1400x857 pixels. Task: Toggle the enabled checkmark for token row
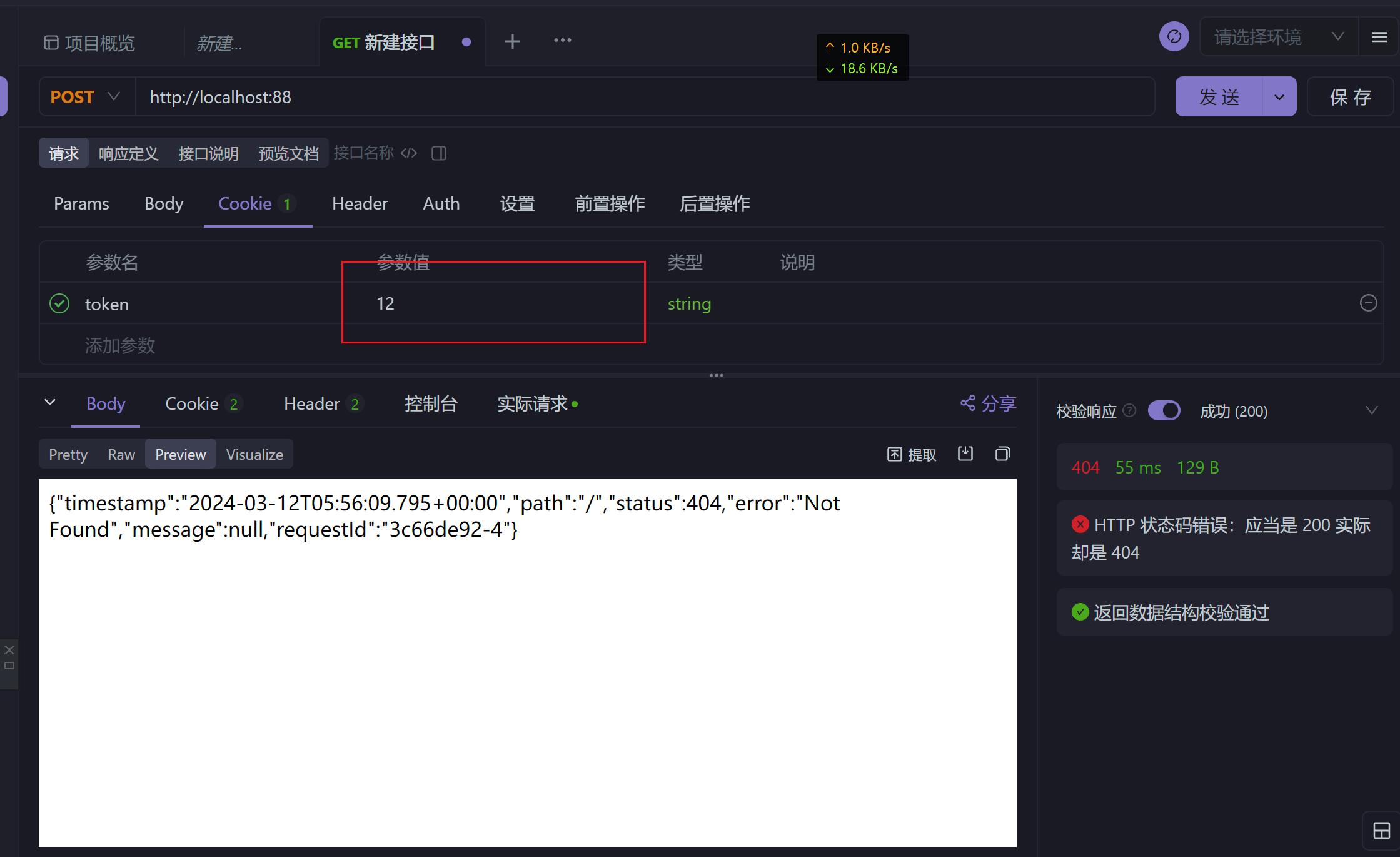[x=59, y=303]
